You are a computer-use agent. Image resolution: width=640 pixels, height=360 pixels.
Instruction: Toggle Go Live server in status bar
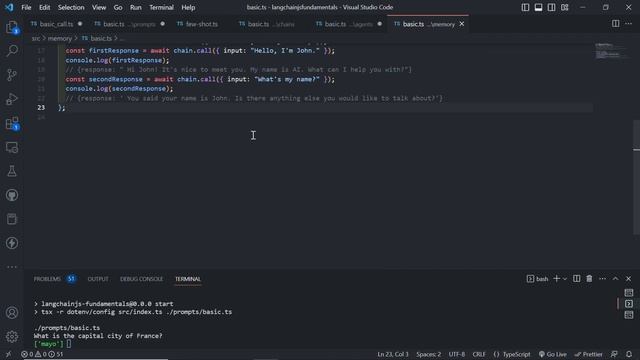coord(553,354)
